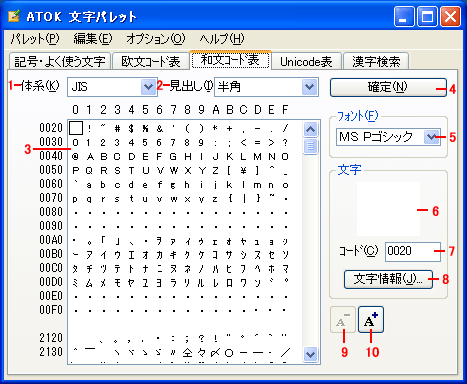
Task: Switch to the 記号・よく使う文字 tab
Action: point(60,61)
